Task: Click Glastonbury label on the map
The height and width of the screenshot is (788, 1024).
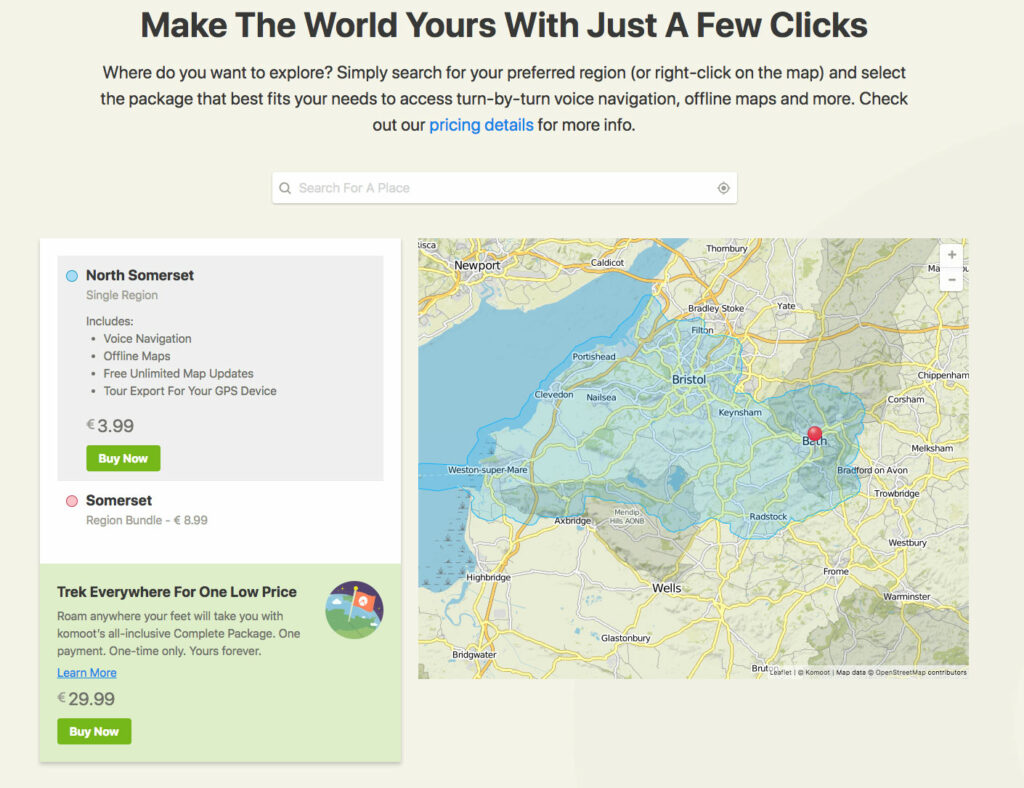Action: coord(626,638)
